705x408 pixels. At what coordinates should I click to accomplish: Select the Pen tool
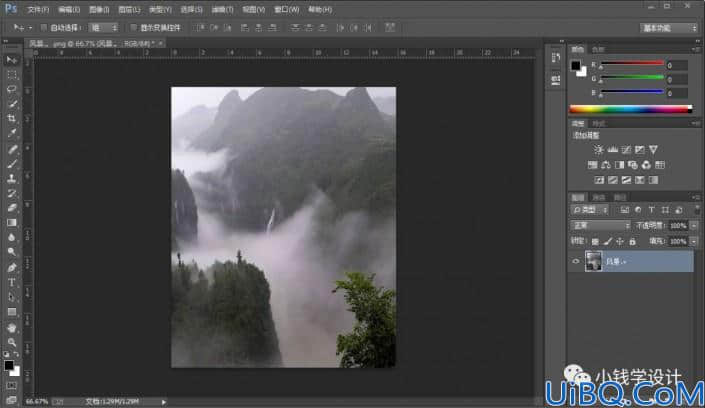pyautogui.click(x=12, y=268)
